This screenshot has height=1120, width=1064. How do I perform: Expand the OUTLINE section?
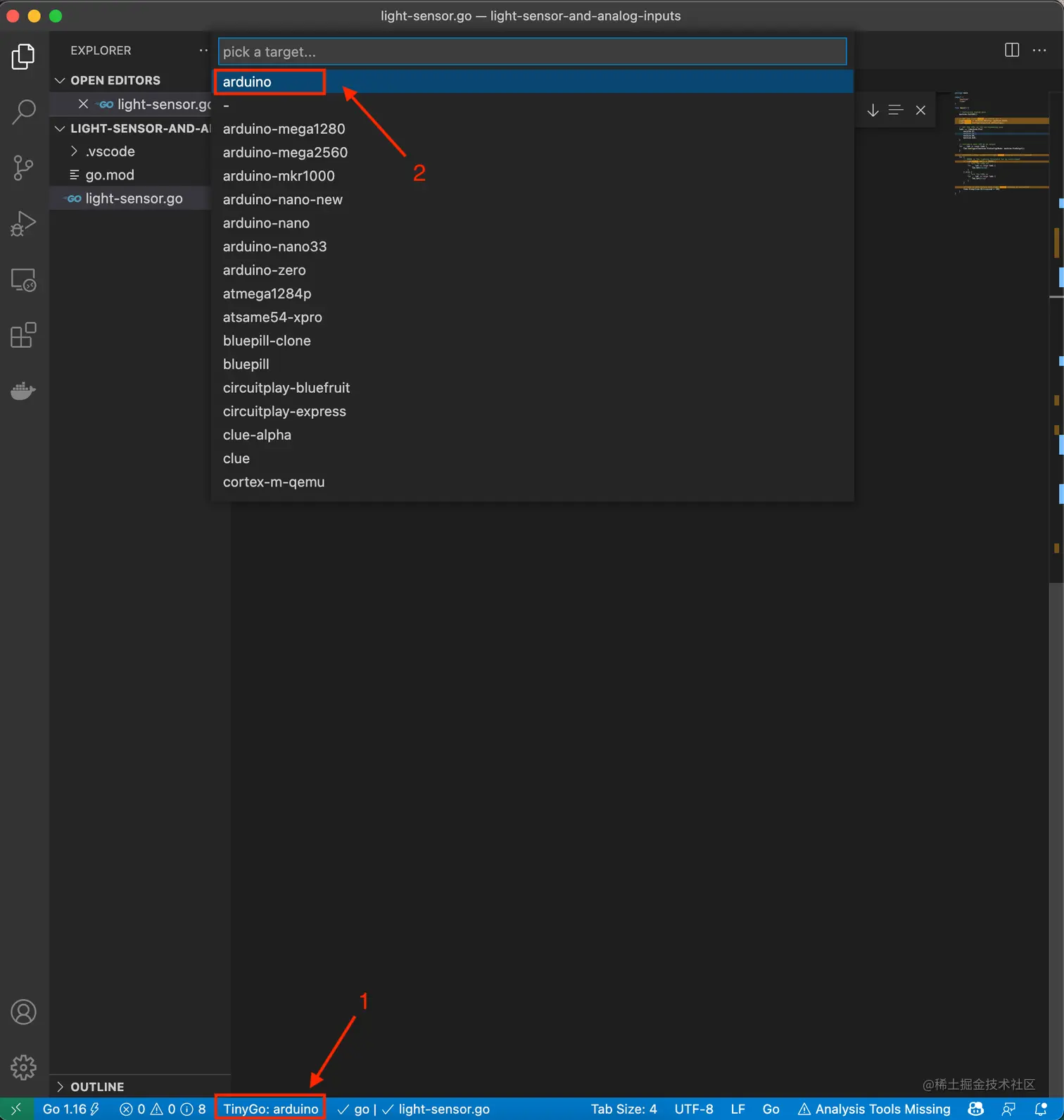(60, 1087)
